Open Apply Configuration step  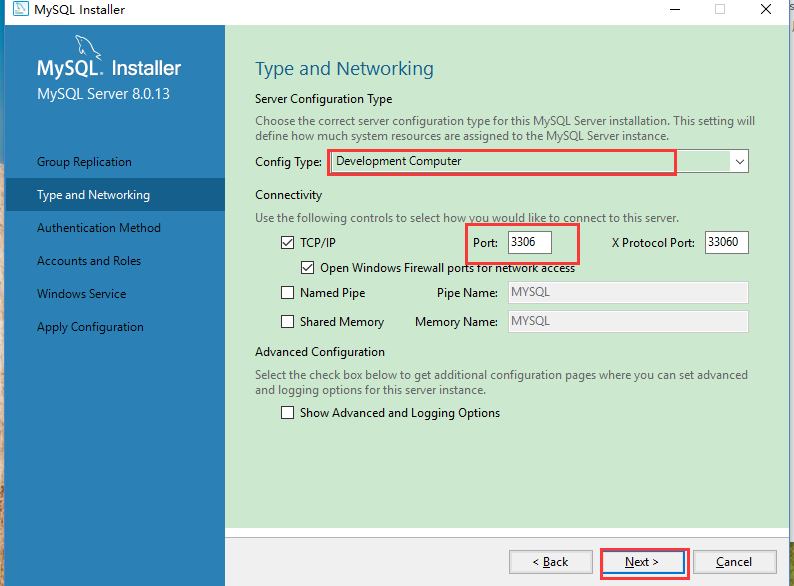[x=90, y=327]
